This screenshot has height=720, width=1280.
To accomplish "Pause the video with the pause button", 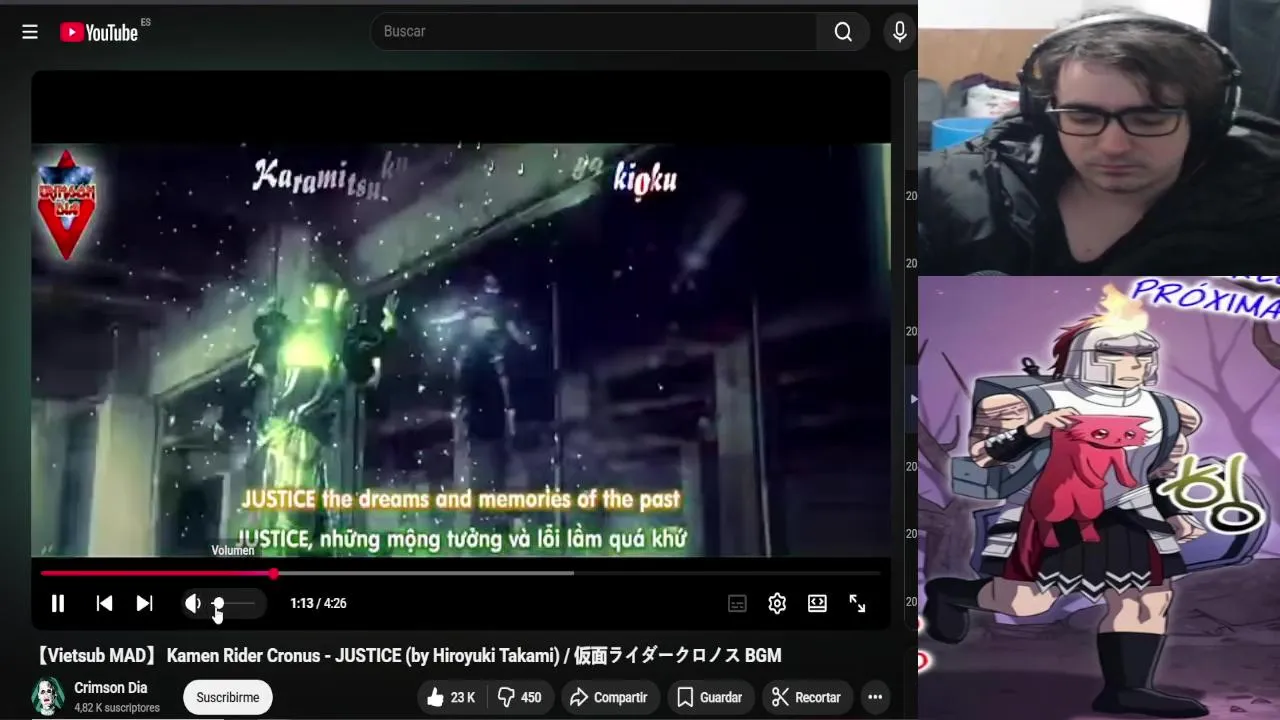I will pyautogui.click(x=58, y=603).
